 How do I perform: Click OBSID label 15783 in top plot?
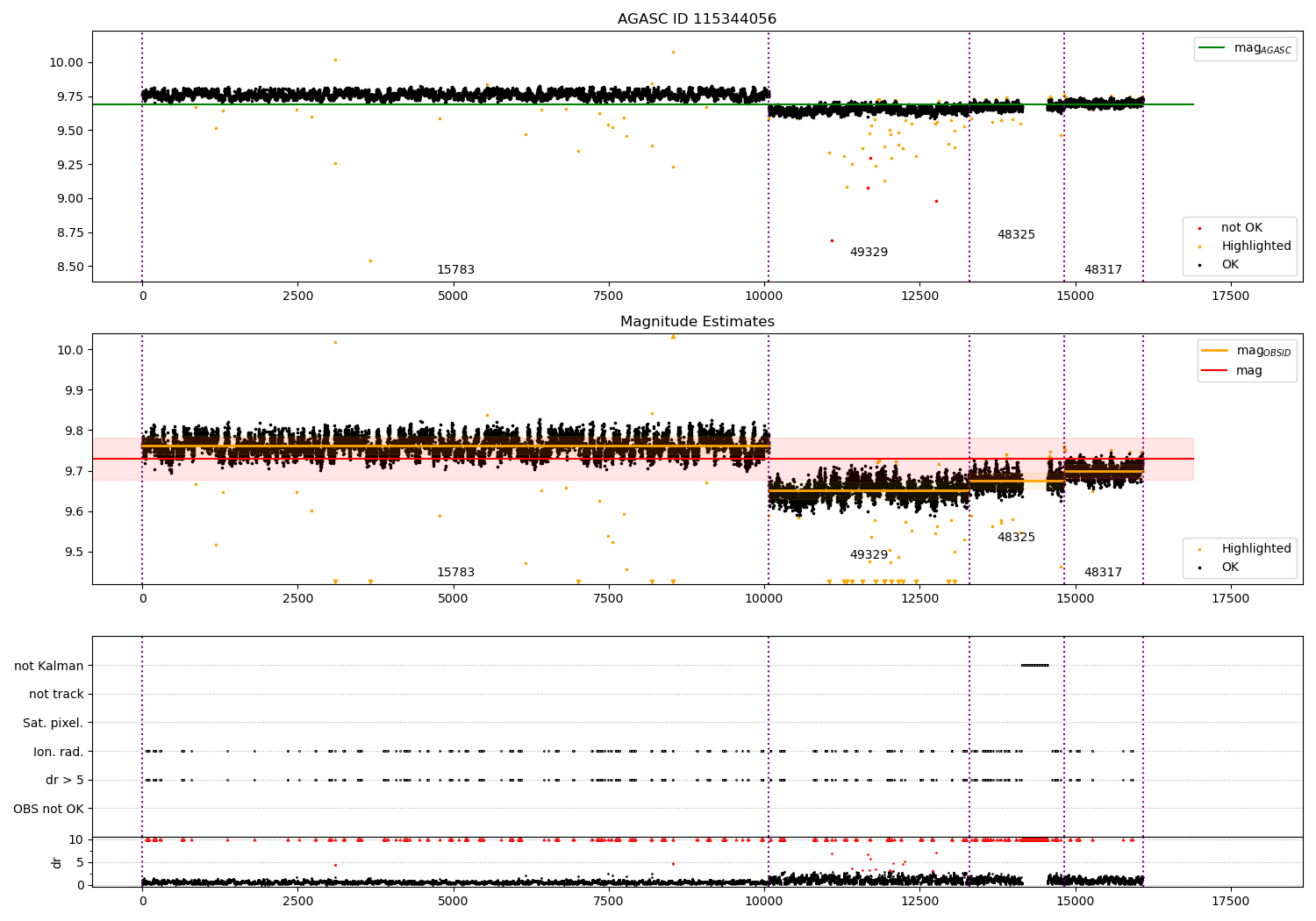coord(455,270)
